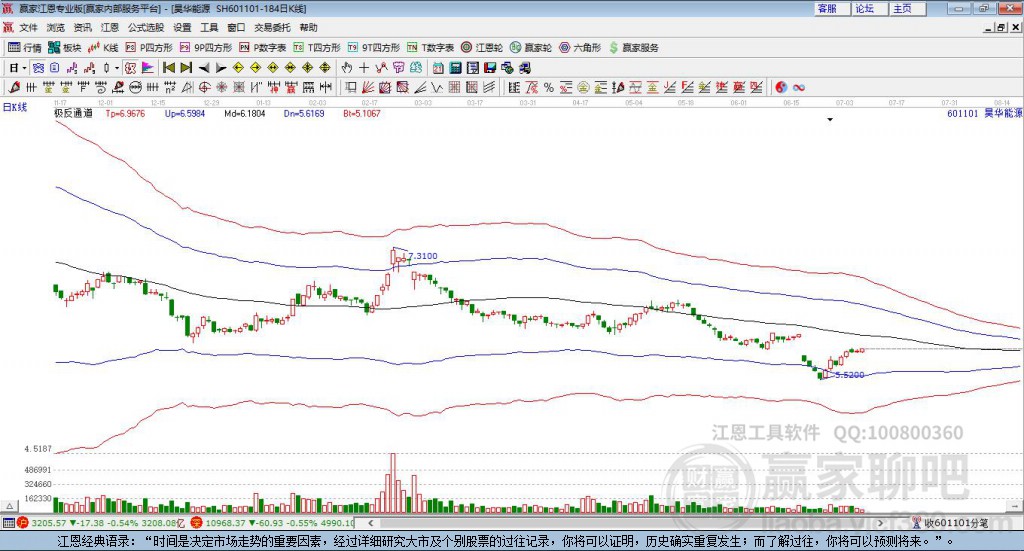Open the T数字表 tool
Viewport: 1024px width, 551px height.
[x=430, y=48]
